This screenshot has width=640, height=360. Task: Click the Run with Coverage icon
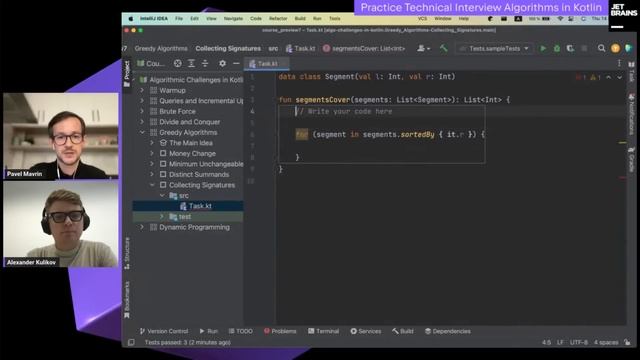[x=570, y=49]
